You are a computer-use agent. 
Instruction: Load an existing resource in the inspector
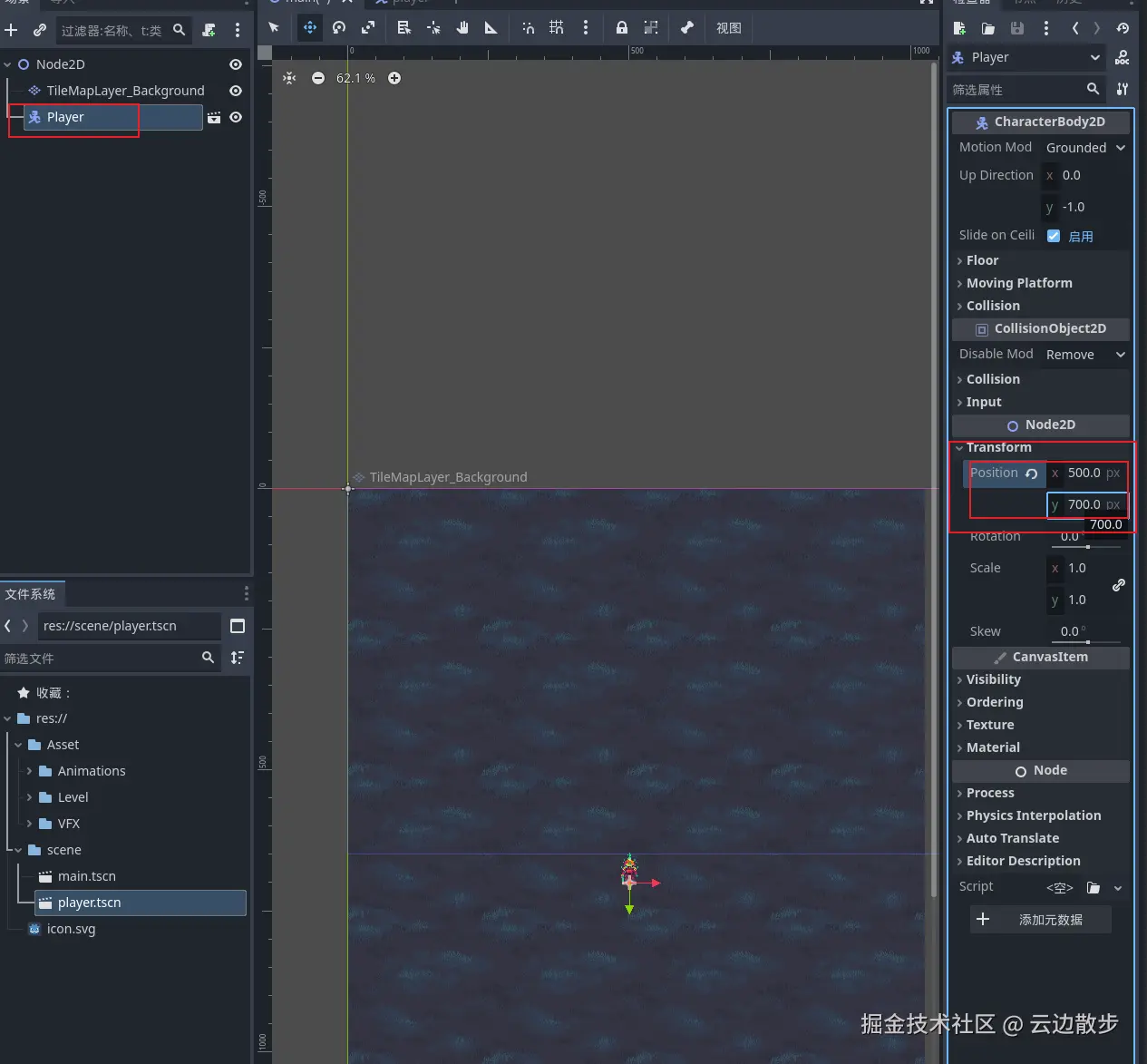pos(988,28)
